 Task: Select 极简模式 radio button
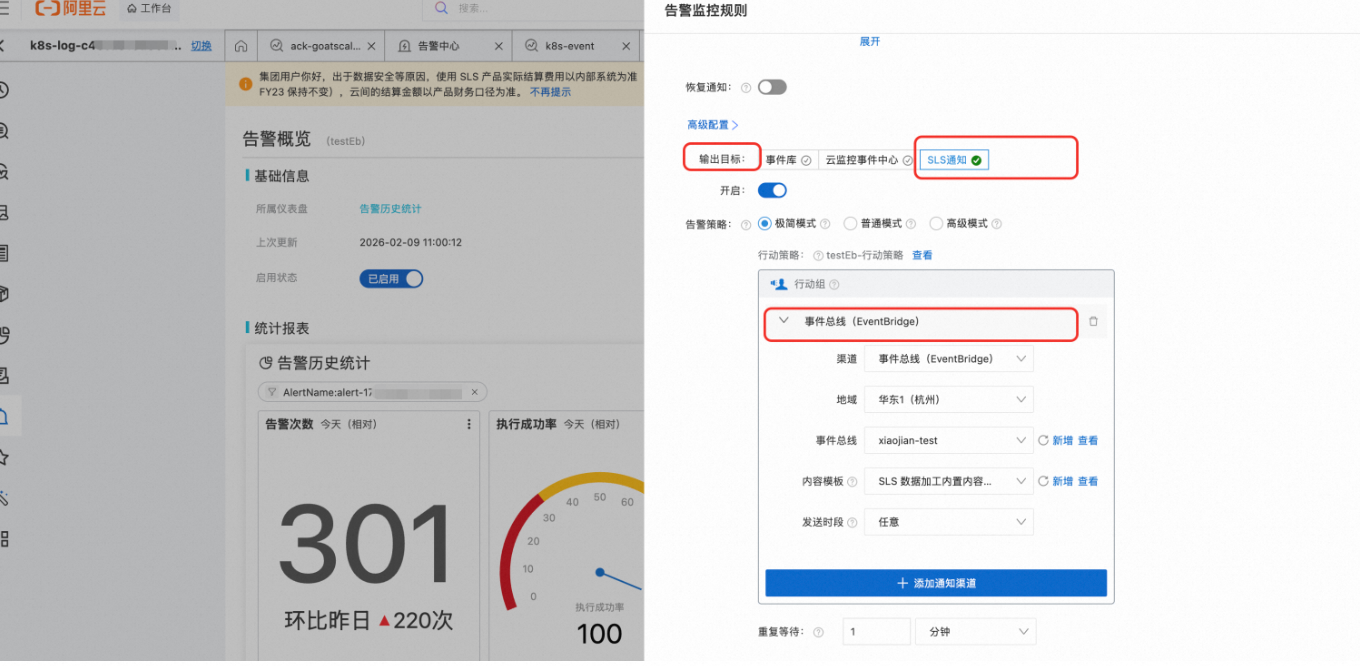pyautogui.click(x=765, y=224)
